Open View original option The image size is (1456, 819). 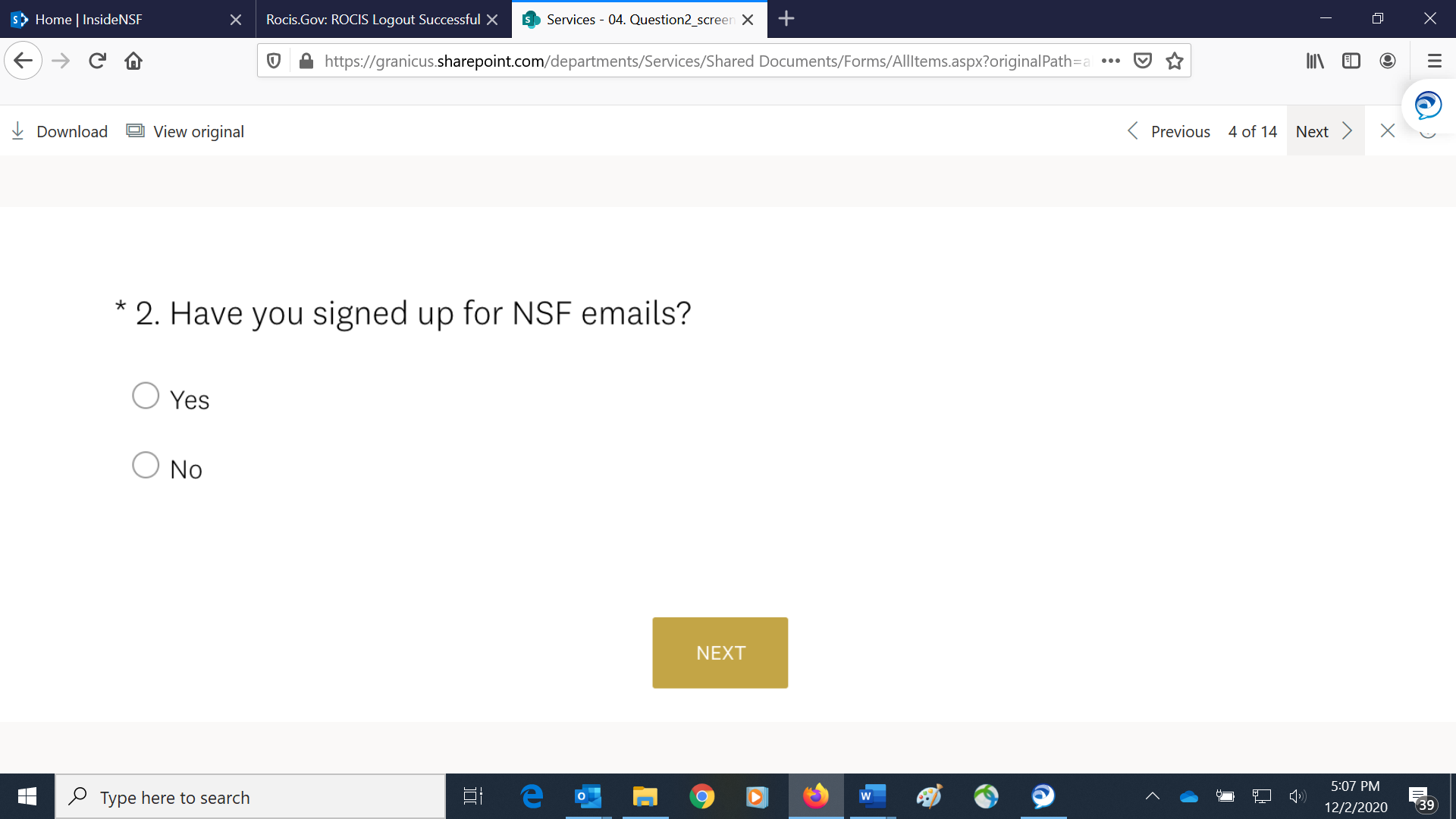(x=186, y=131)
